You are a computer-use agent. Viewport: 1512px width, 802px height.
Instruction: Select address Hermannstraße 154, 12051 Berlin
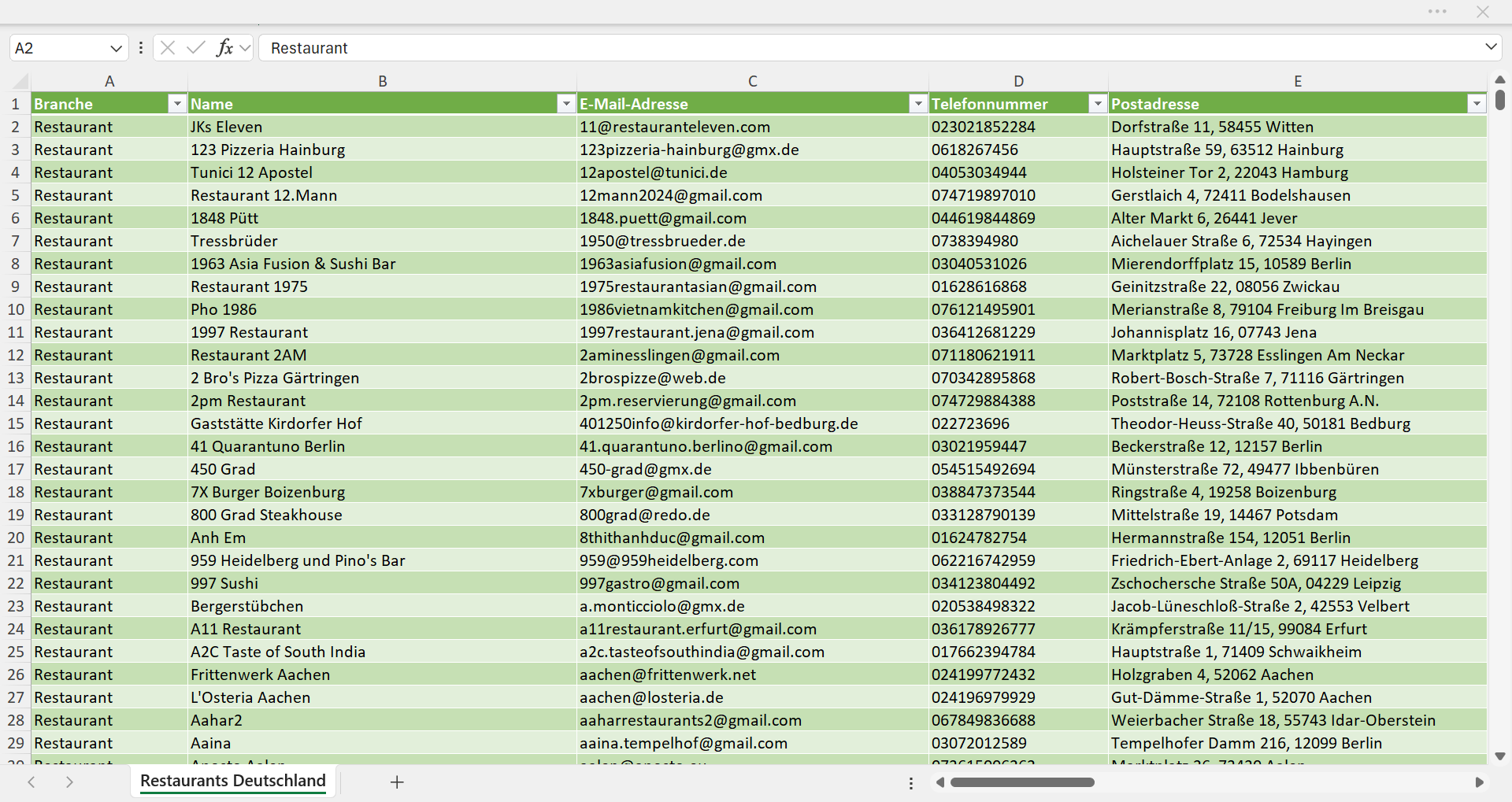1298,538
